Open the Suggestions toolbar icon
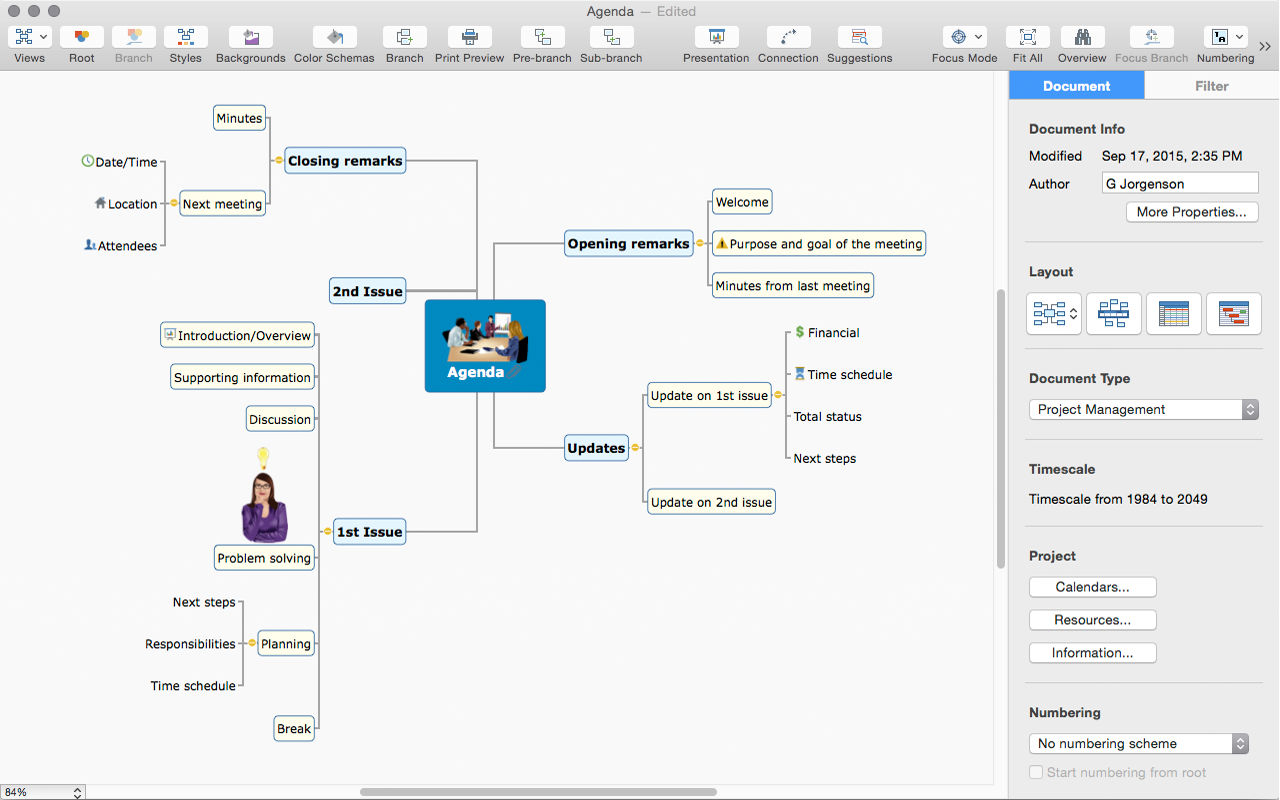Screen dimensions: 1280x800 (859, 37)
